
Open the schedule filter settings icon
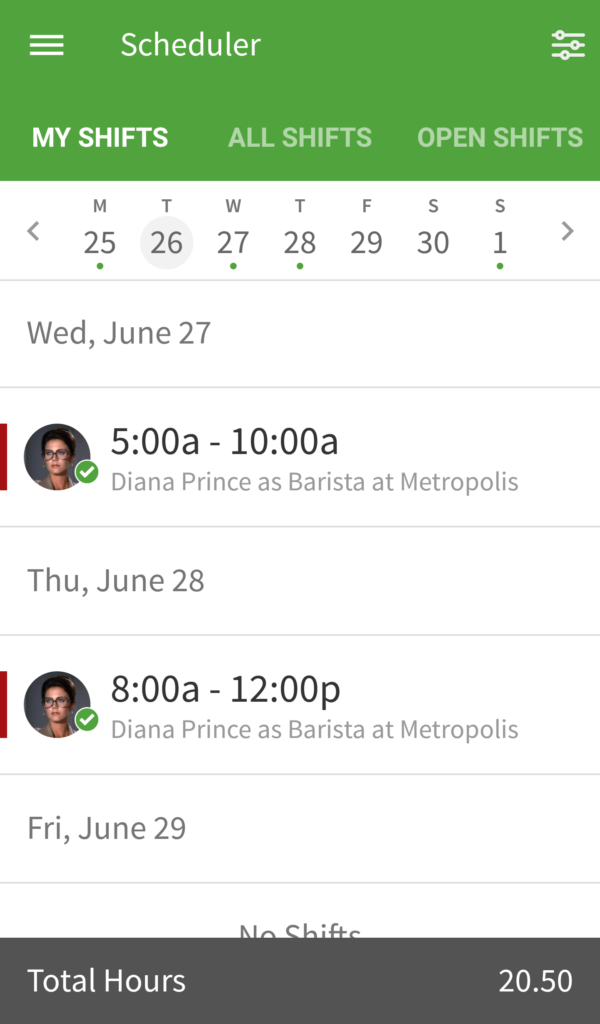pos(568,44)
